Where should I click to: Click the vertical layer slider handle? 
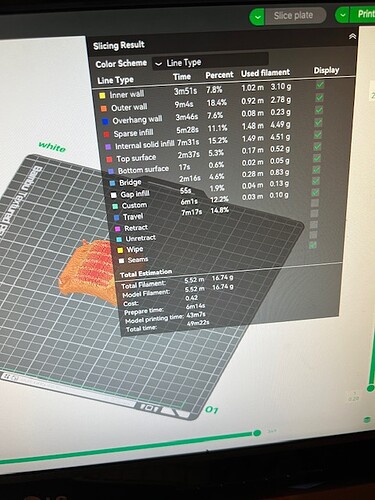tap(370, 388)
